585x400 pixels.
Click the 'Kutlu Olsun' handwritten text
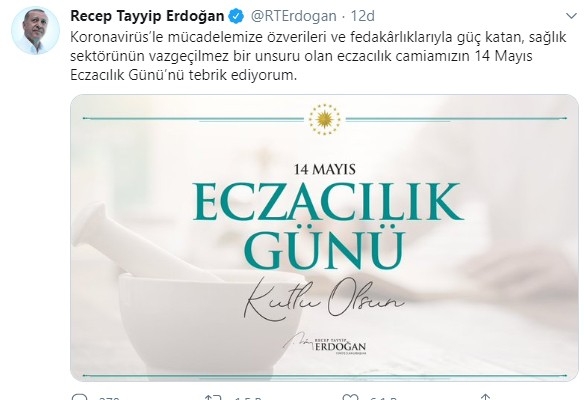coord(324,299)
